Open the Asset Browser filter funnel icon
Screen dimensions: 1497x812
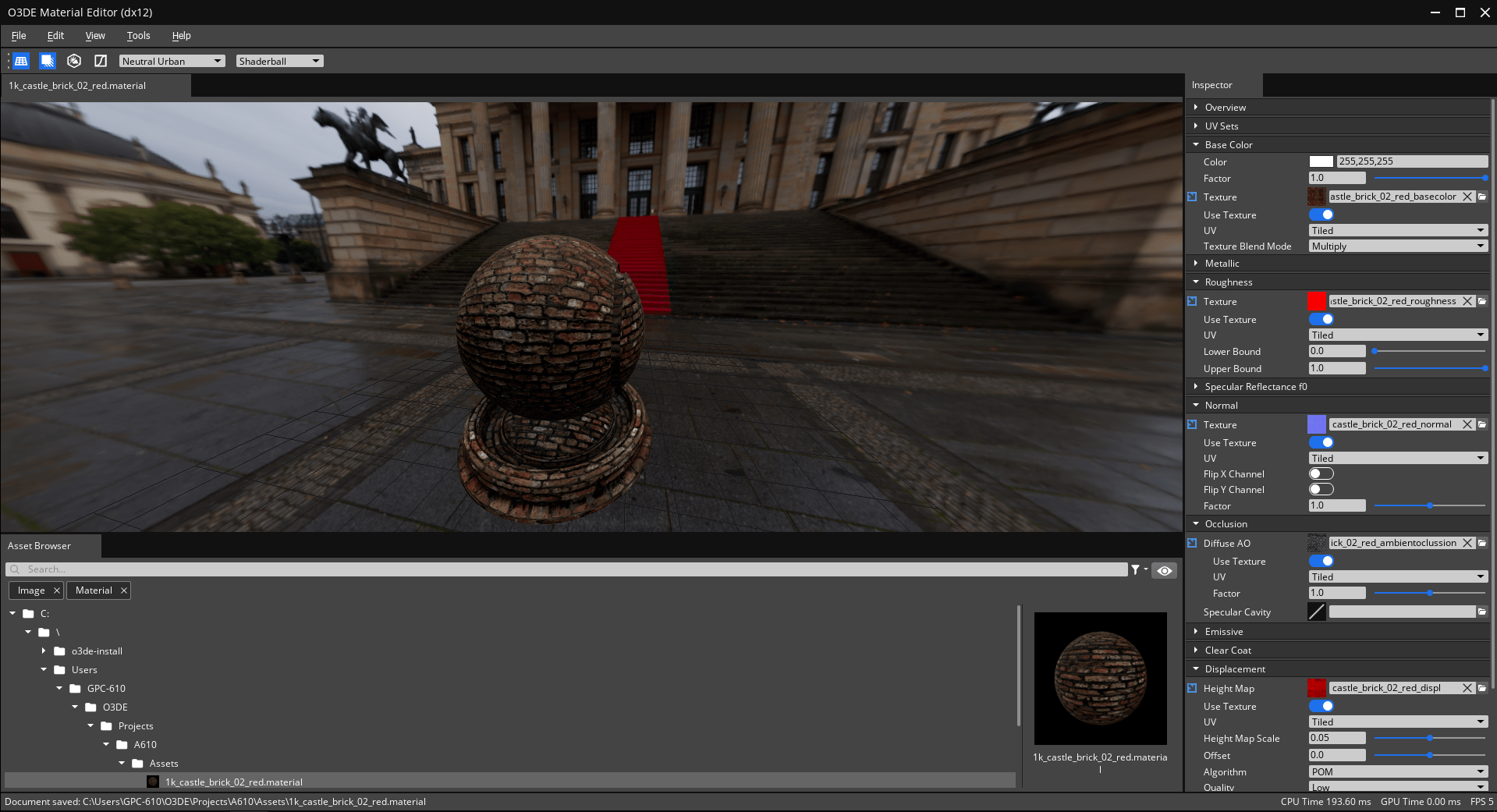pos(1135,569)
